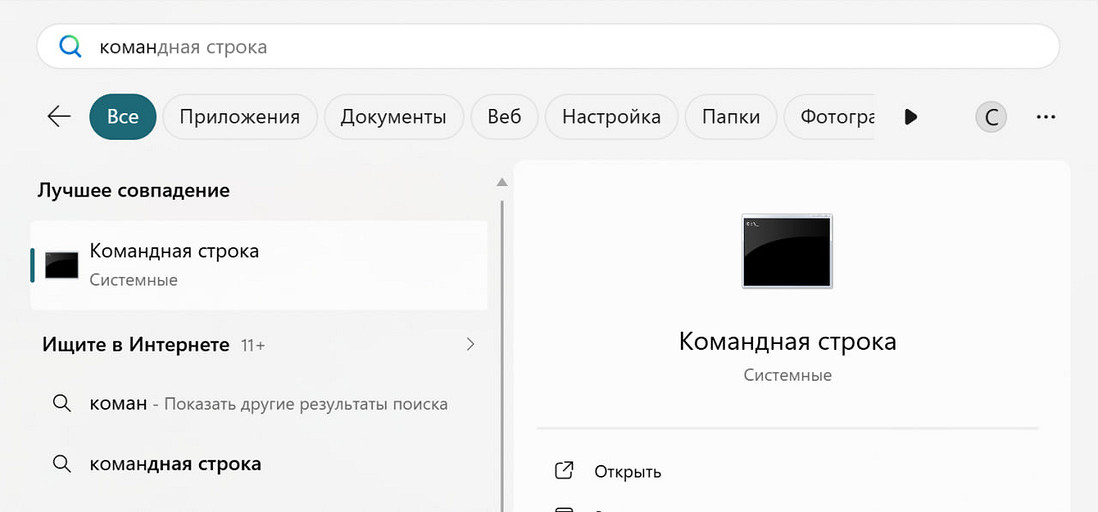Select the Настройка filter tab
Image resolution: width=1098 pixels, height=512 pixels.
pyautogui.click(x=611, y=117)
